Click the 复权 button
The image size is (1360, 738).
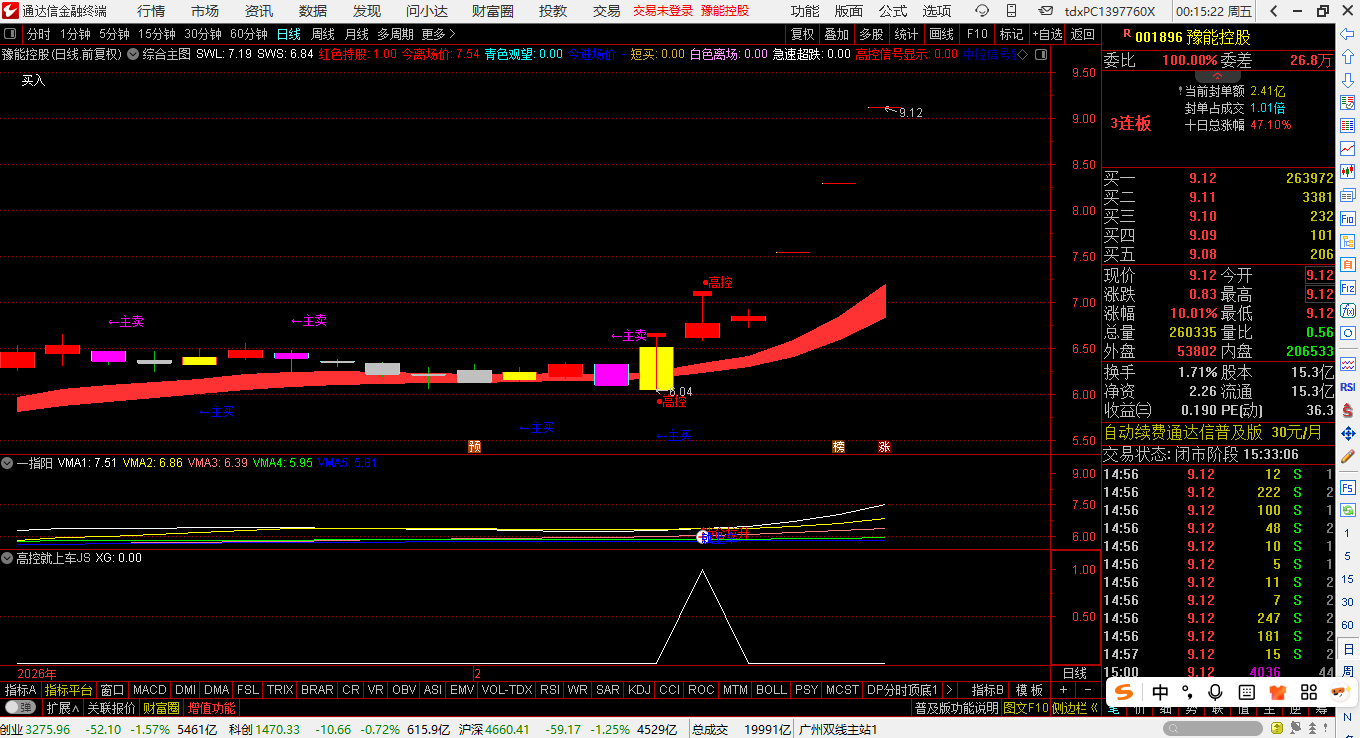click(x=803, y=34)
